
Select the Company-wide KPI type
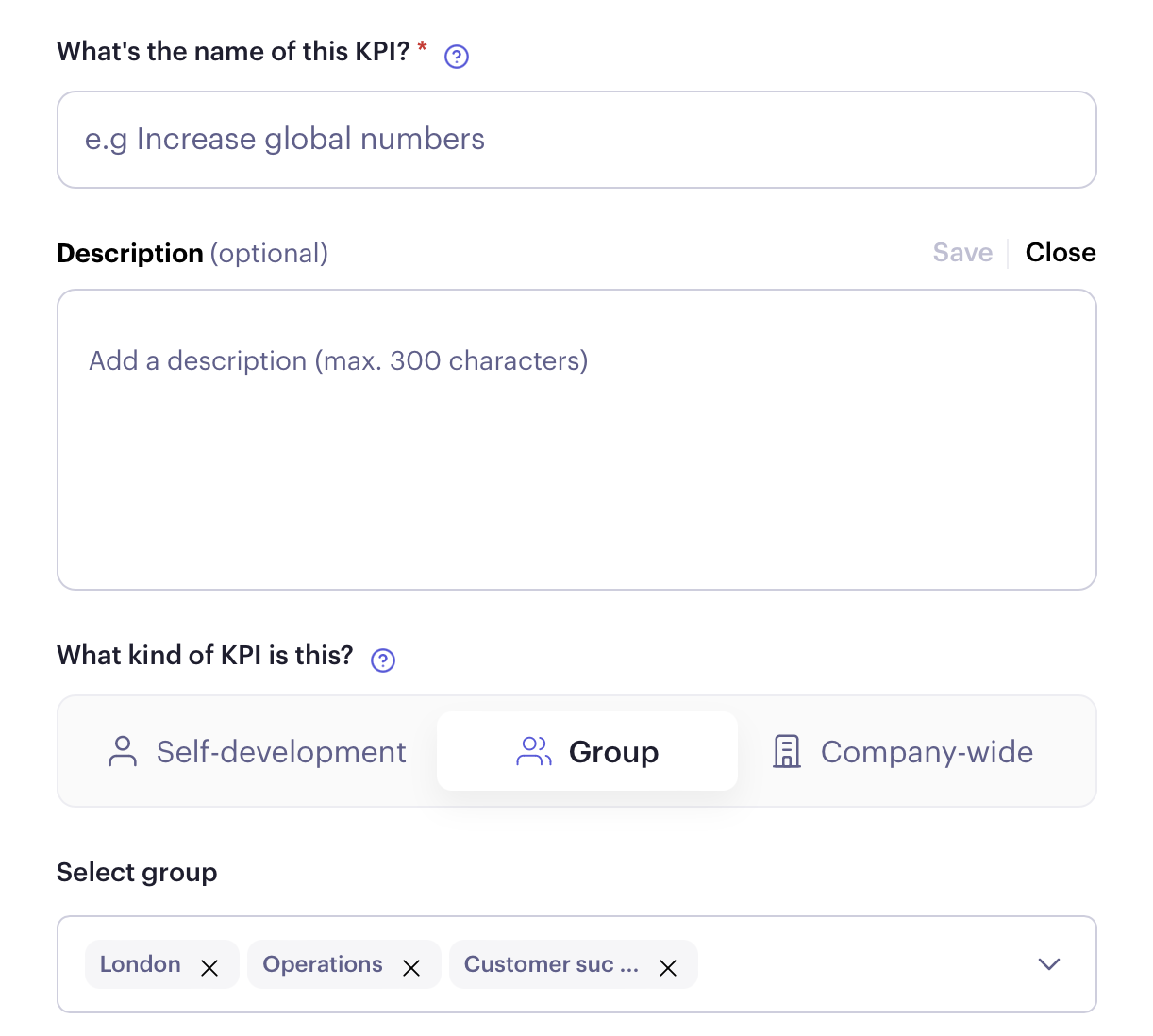pos(903,752)
